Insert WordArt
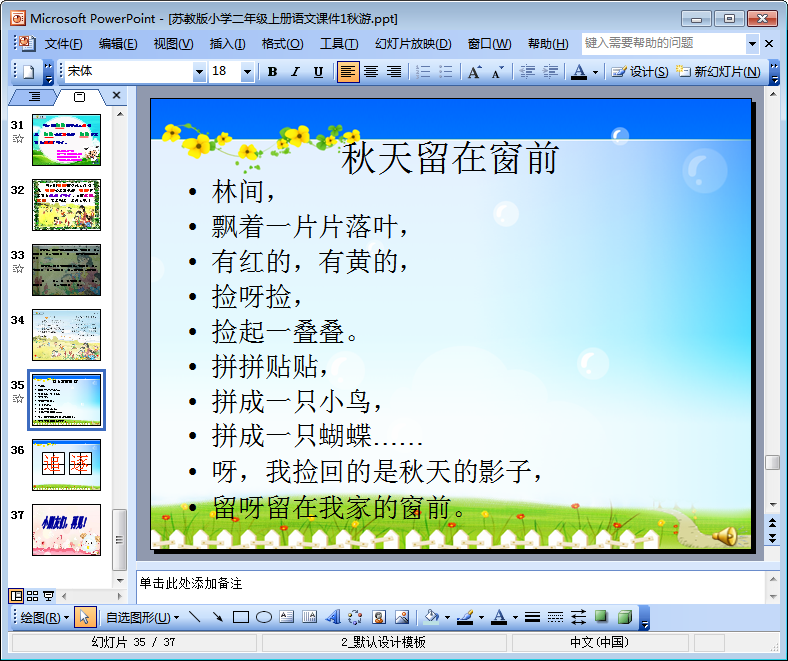The image size is (788, 661). [x=333, y=617]
